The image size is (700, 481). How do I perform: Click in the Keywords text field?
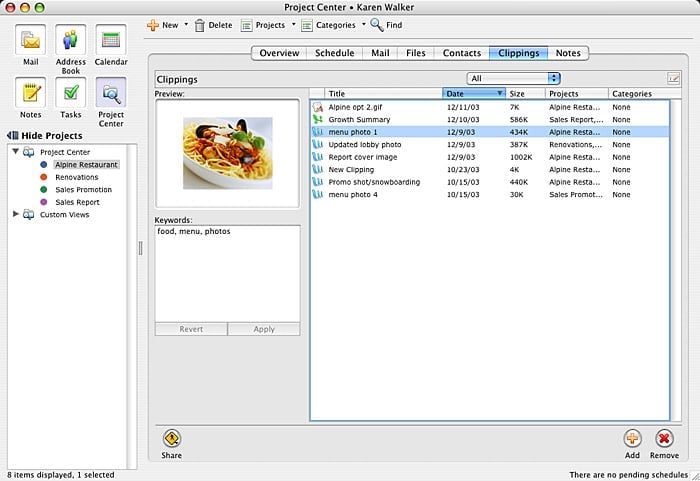point(228,273)
